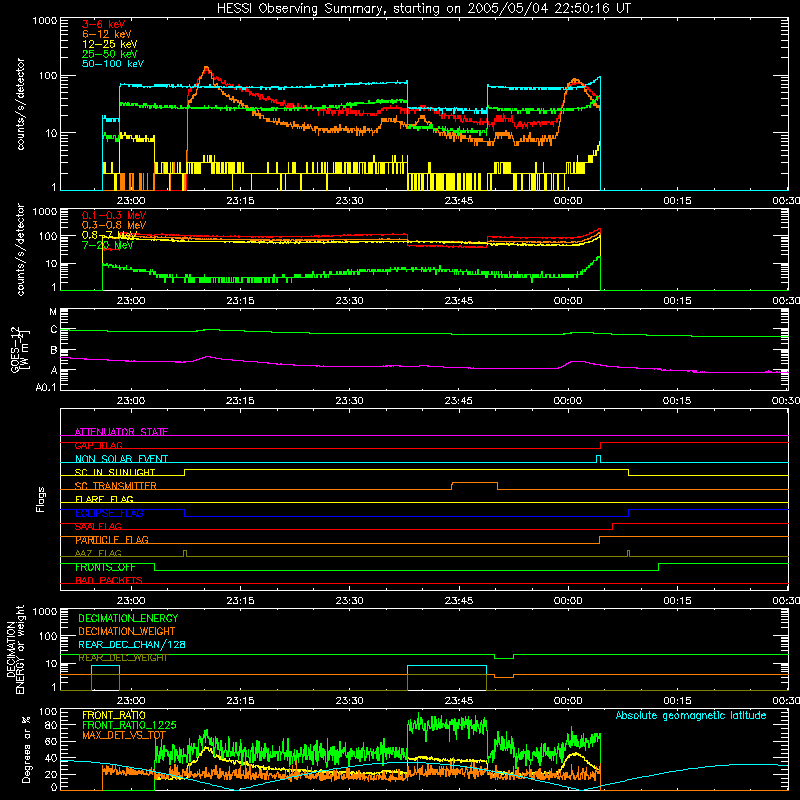Click the green FRONT_RATIO_1225 legend label

[129, 725]
